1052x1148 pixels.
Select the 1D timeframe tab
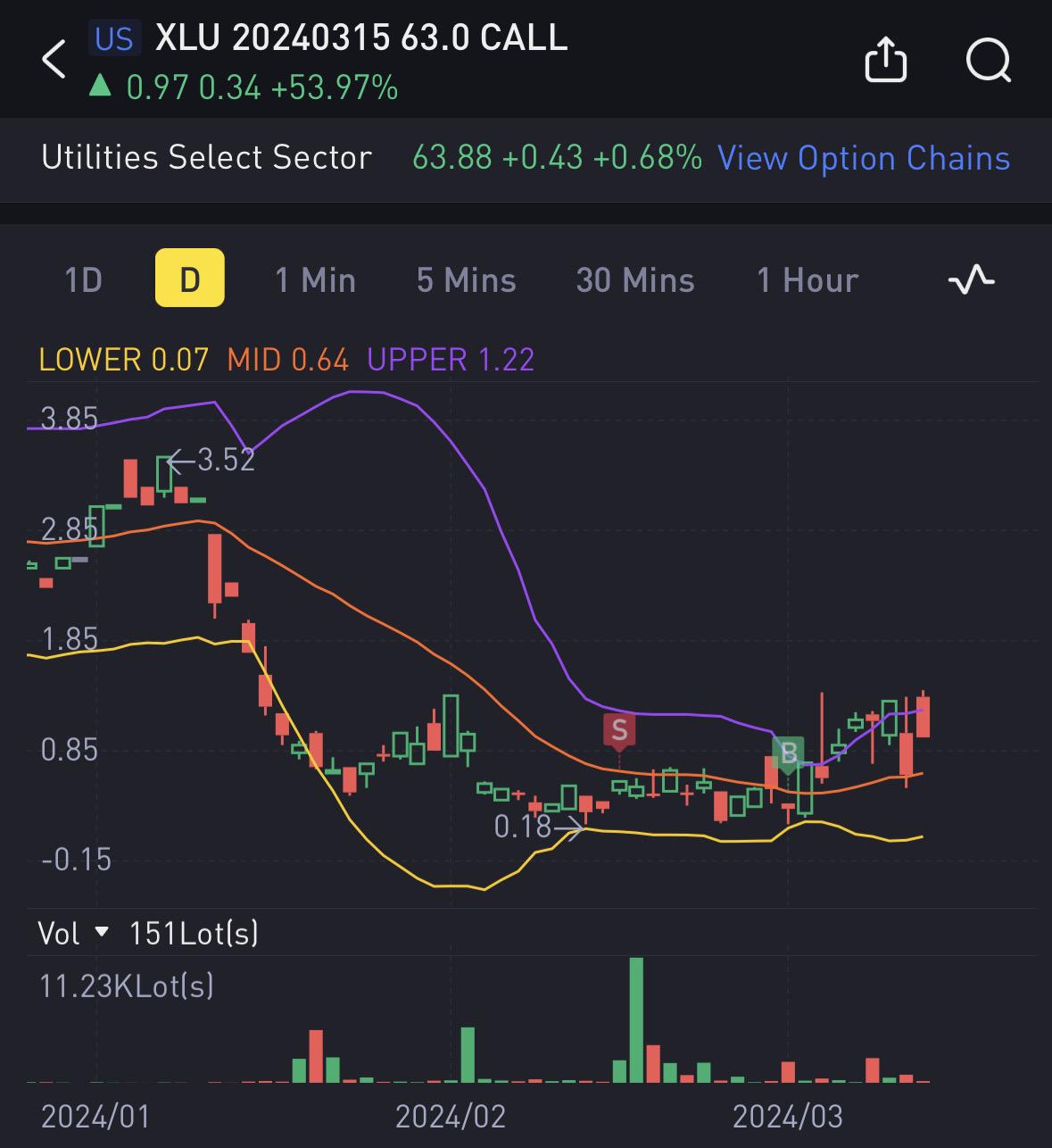tap(84, 280)
